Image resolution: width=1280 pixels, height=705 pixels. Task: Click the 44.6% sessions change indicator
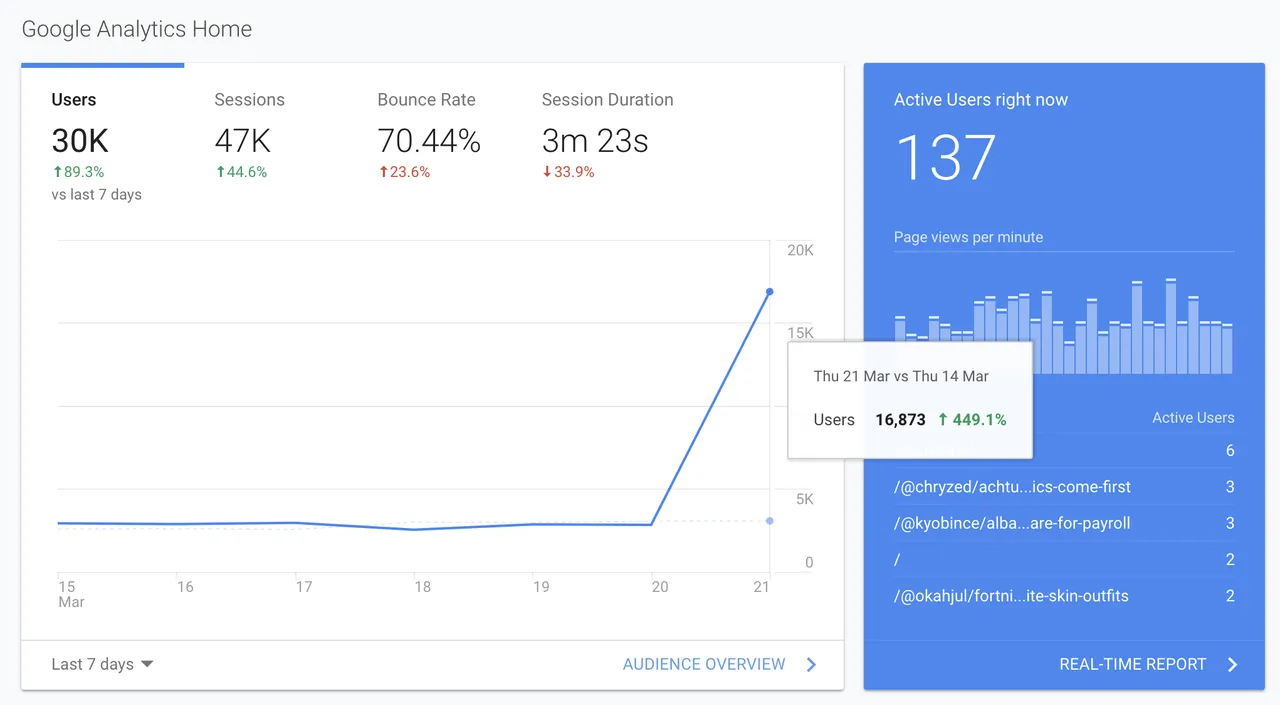(241, 172)
